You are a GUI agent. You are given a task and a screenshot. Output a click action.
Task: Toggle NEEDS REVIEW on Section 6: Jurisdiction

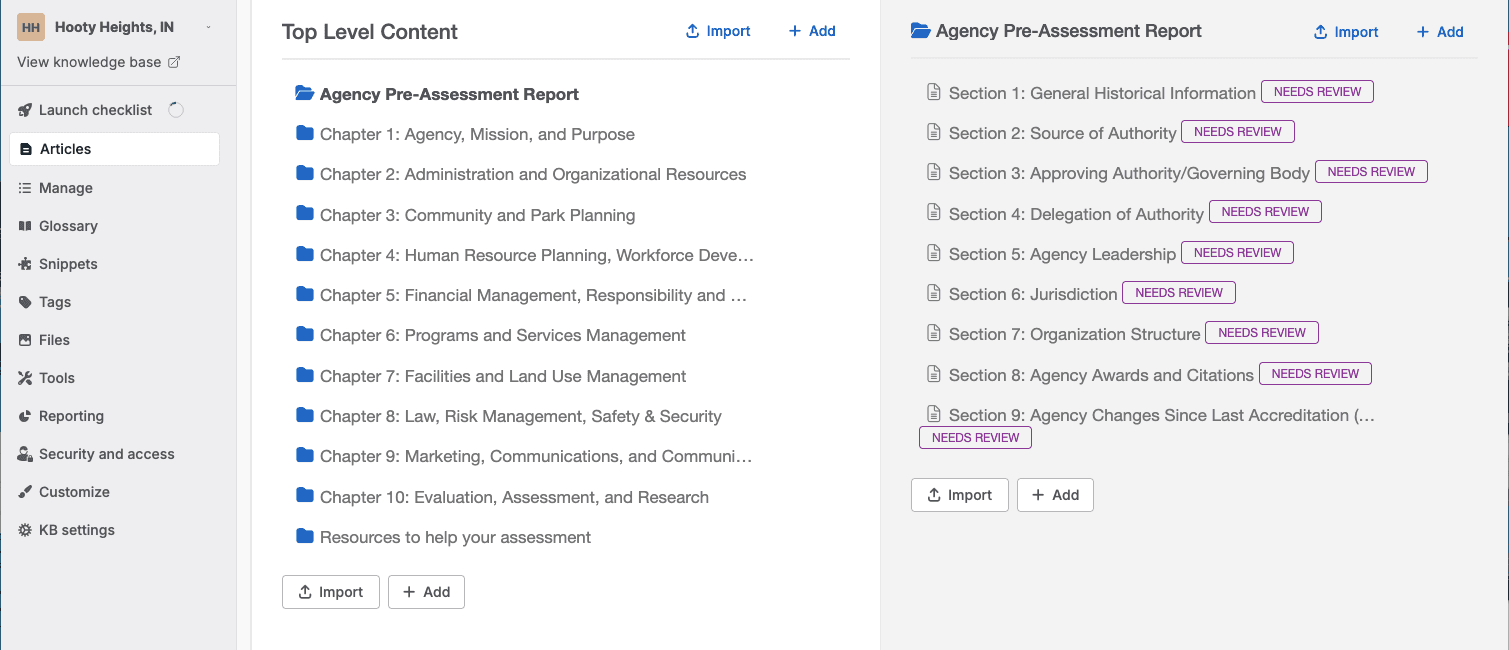1179,292
